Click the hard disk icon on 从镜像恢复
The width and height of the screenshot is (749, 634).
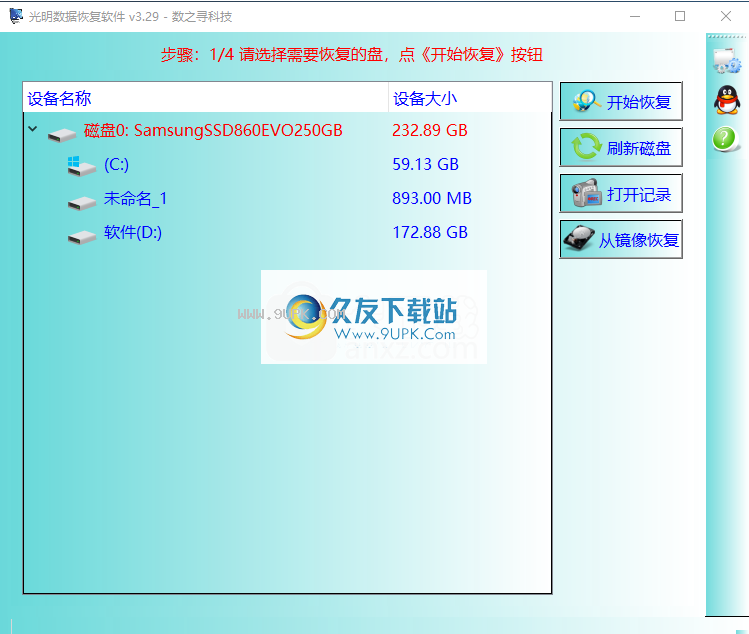pos(579,238)
